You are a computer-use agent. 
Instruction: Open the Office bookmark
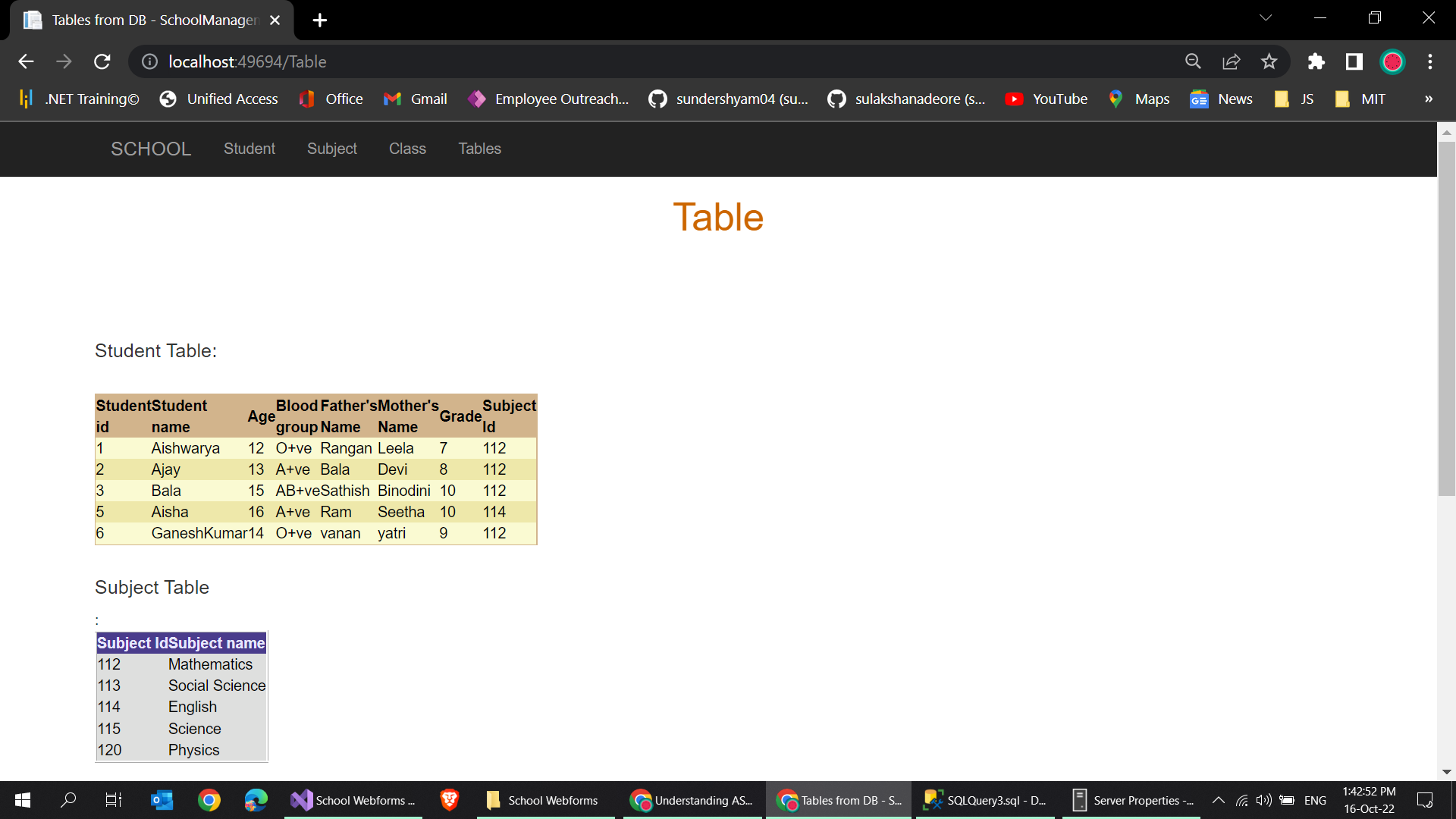(x=330, y=99)
